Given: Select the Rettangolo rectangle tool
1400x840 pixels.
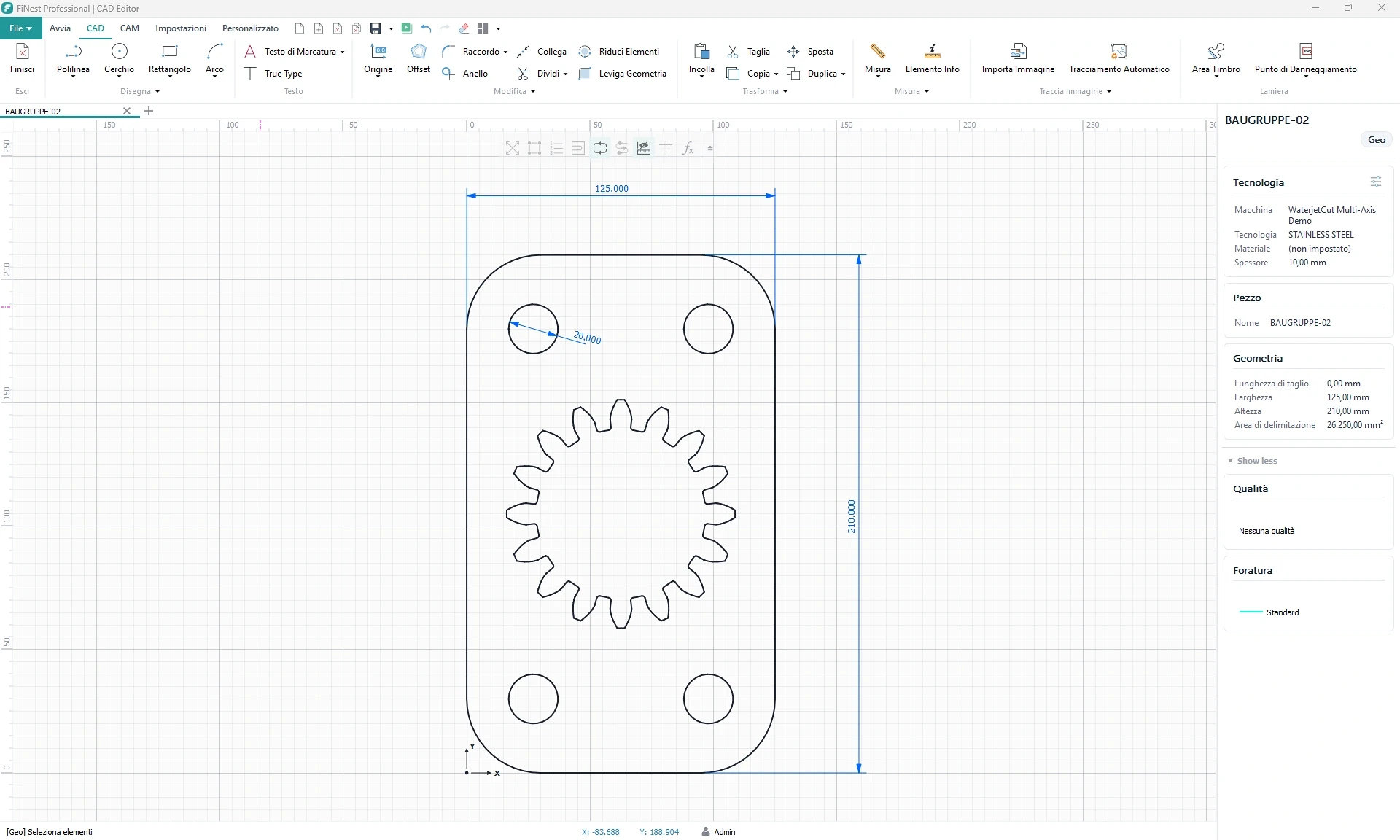Looking at the screenshot, I should pos(169,59).
